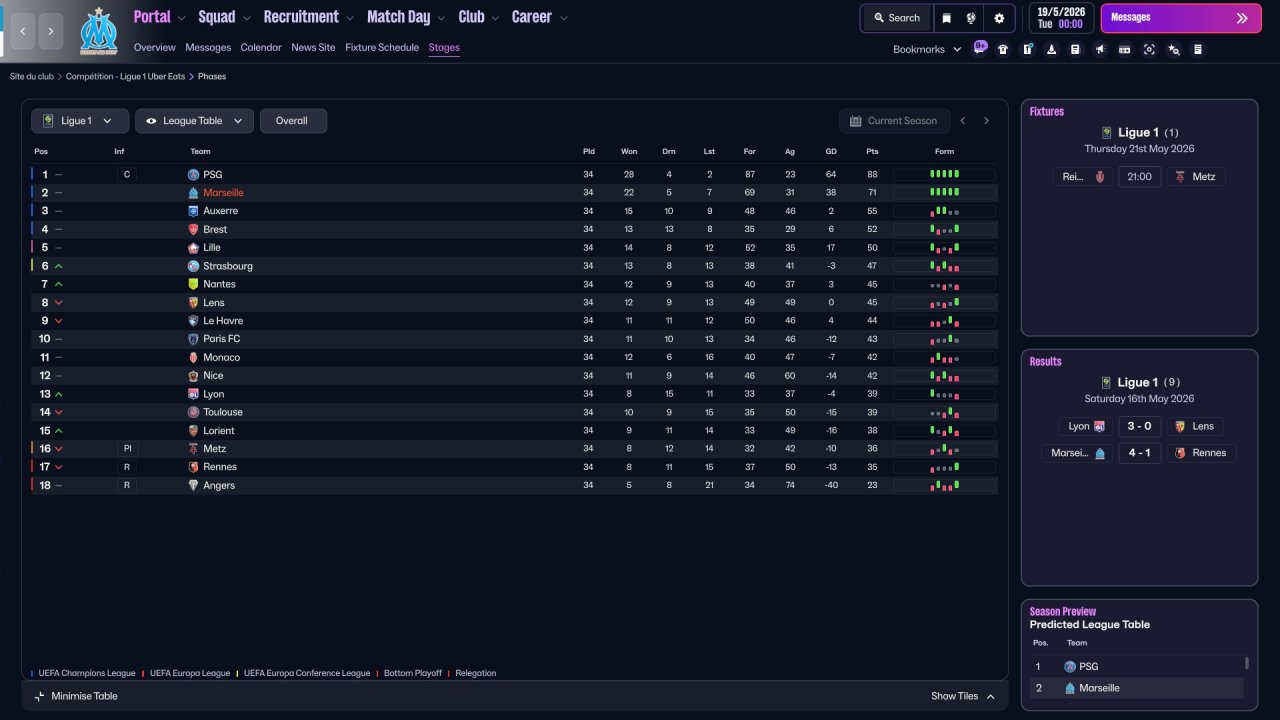Click the Search button
This screenshot has width=1280, height=720.
pyautogui.click(x=896, y=18)
